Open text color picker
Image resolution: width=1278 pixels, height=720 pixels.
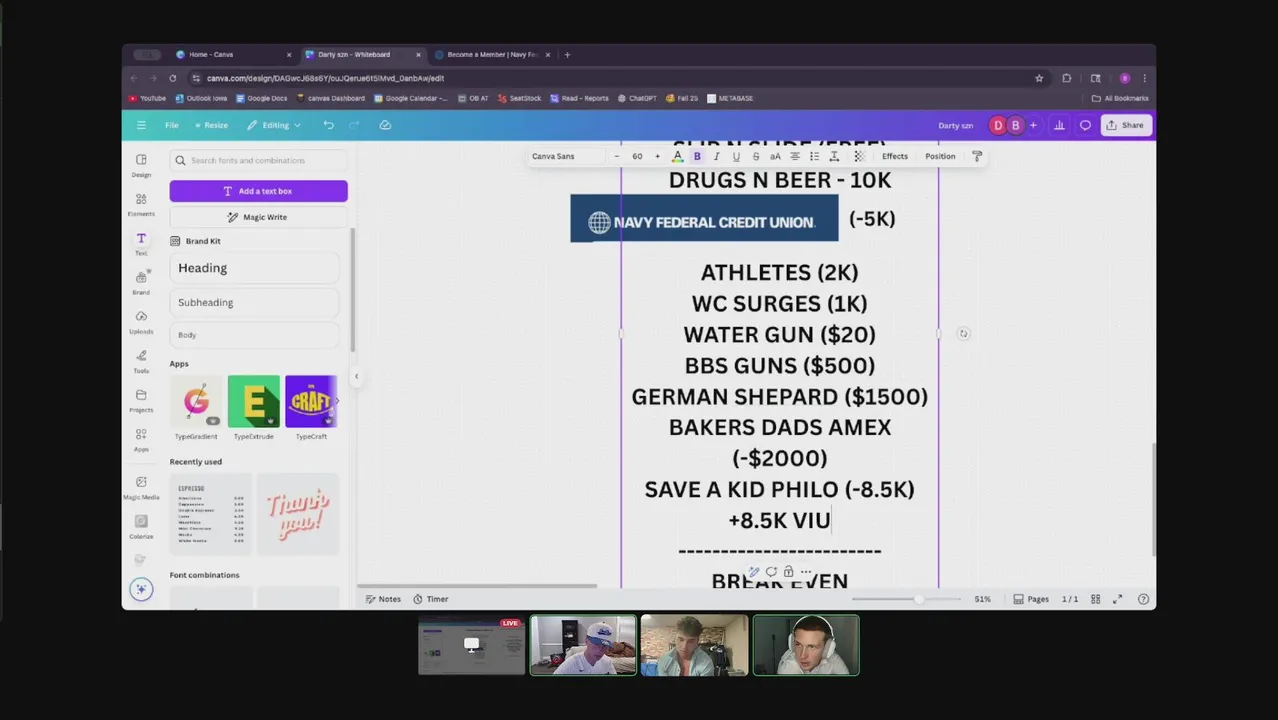pyautogui.click(x=677, y=156)
